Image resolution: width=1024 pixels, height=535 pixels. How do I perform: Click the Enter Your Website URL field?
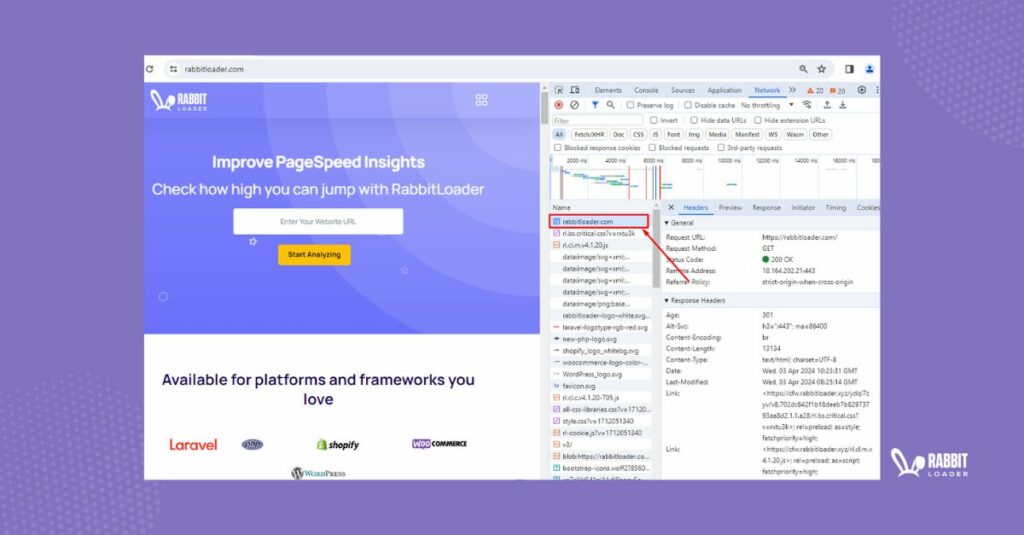pyautogui.click(x=318, y=221)
